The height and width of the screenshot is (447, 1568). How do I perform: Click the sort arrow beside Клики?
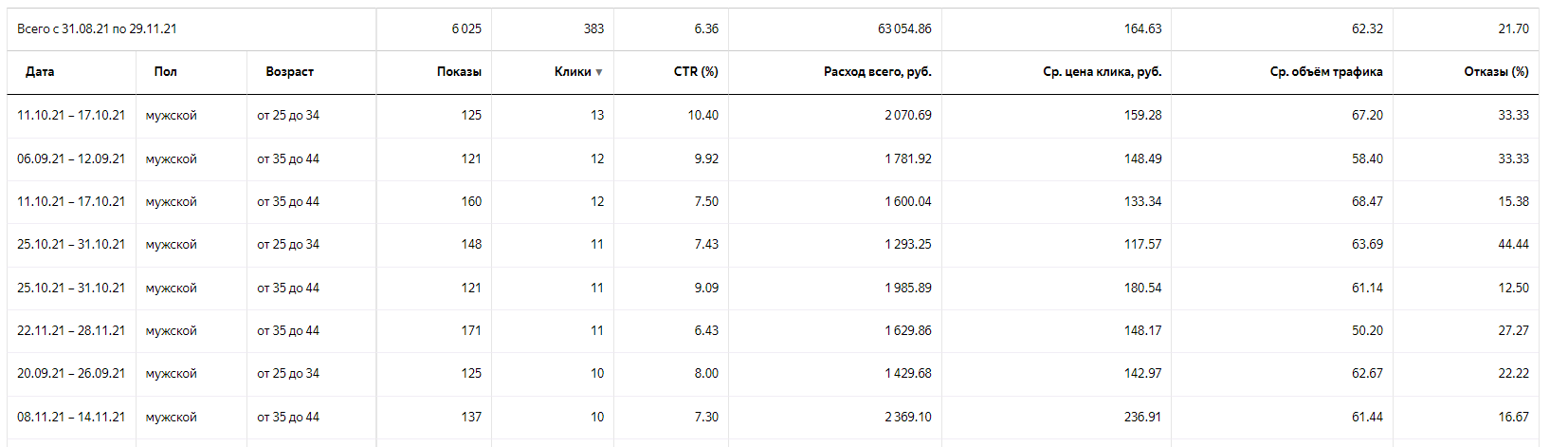[599, 72]
